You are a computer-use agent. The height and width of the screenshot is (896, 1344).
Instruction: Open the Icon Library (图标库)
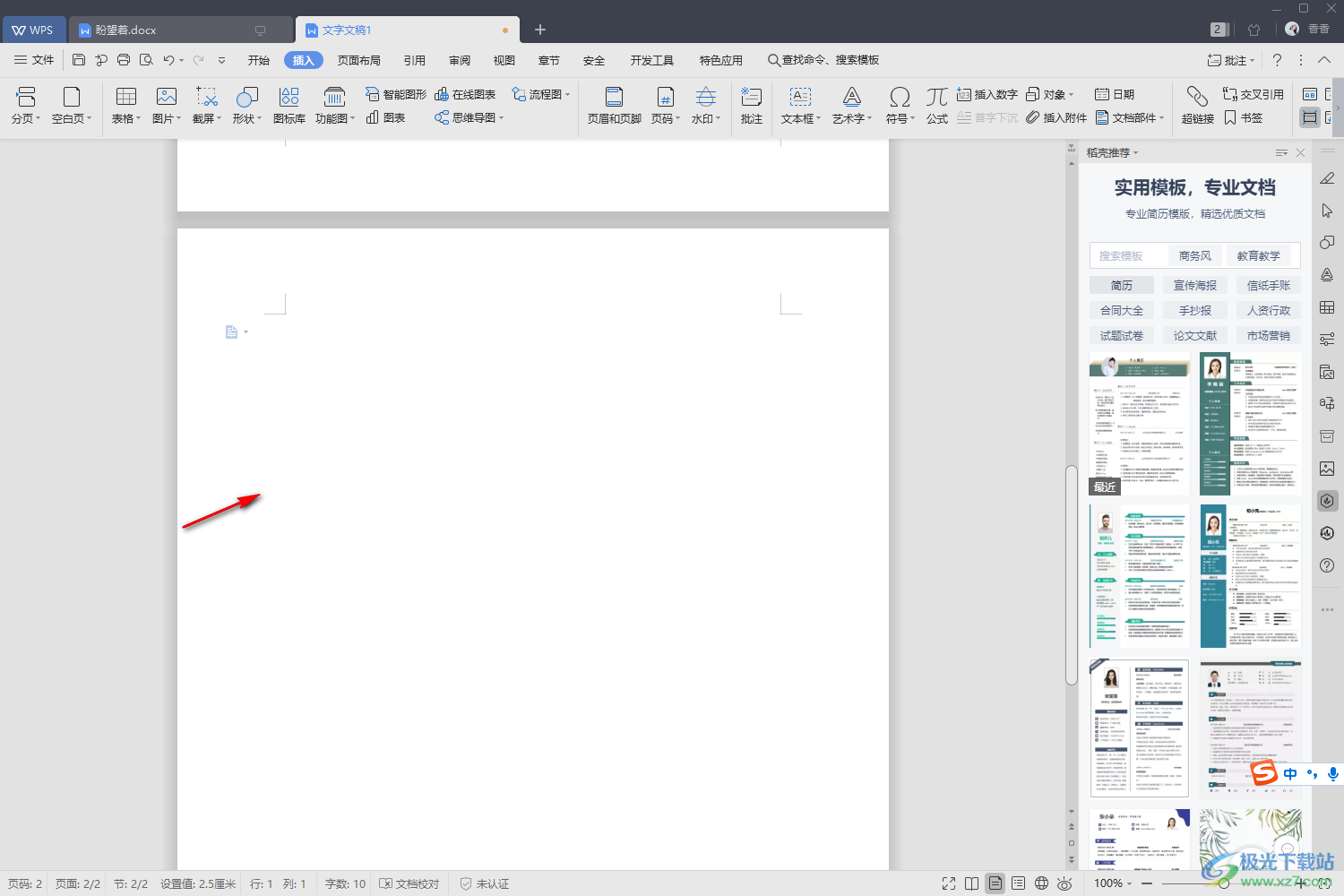click(289, 105)
